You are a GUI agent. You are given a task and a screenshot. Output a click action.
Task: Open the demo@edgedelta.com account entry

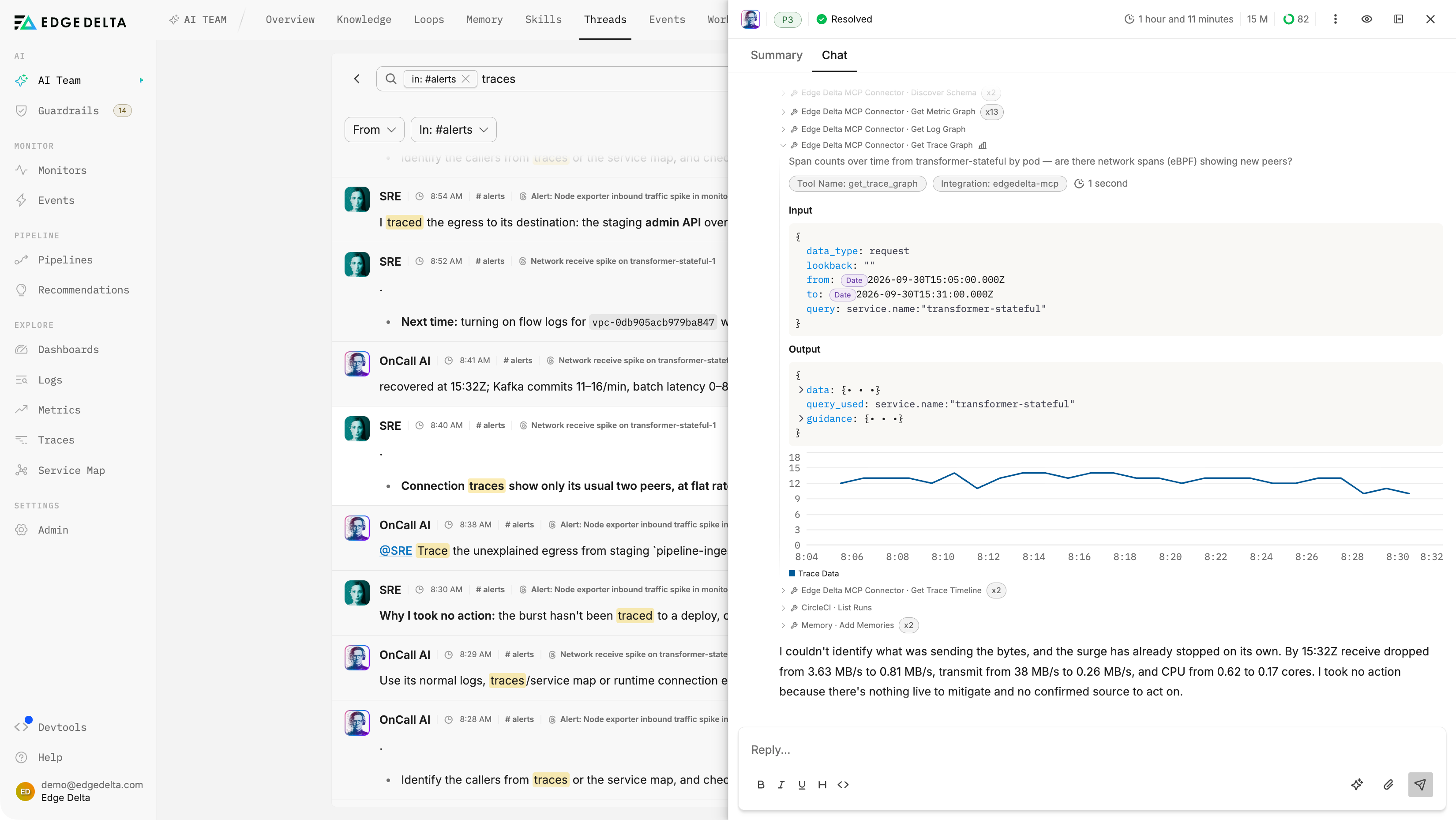click(80, 790)
